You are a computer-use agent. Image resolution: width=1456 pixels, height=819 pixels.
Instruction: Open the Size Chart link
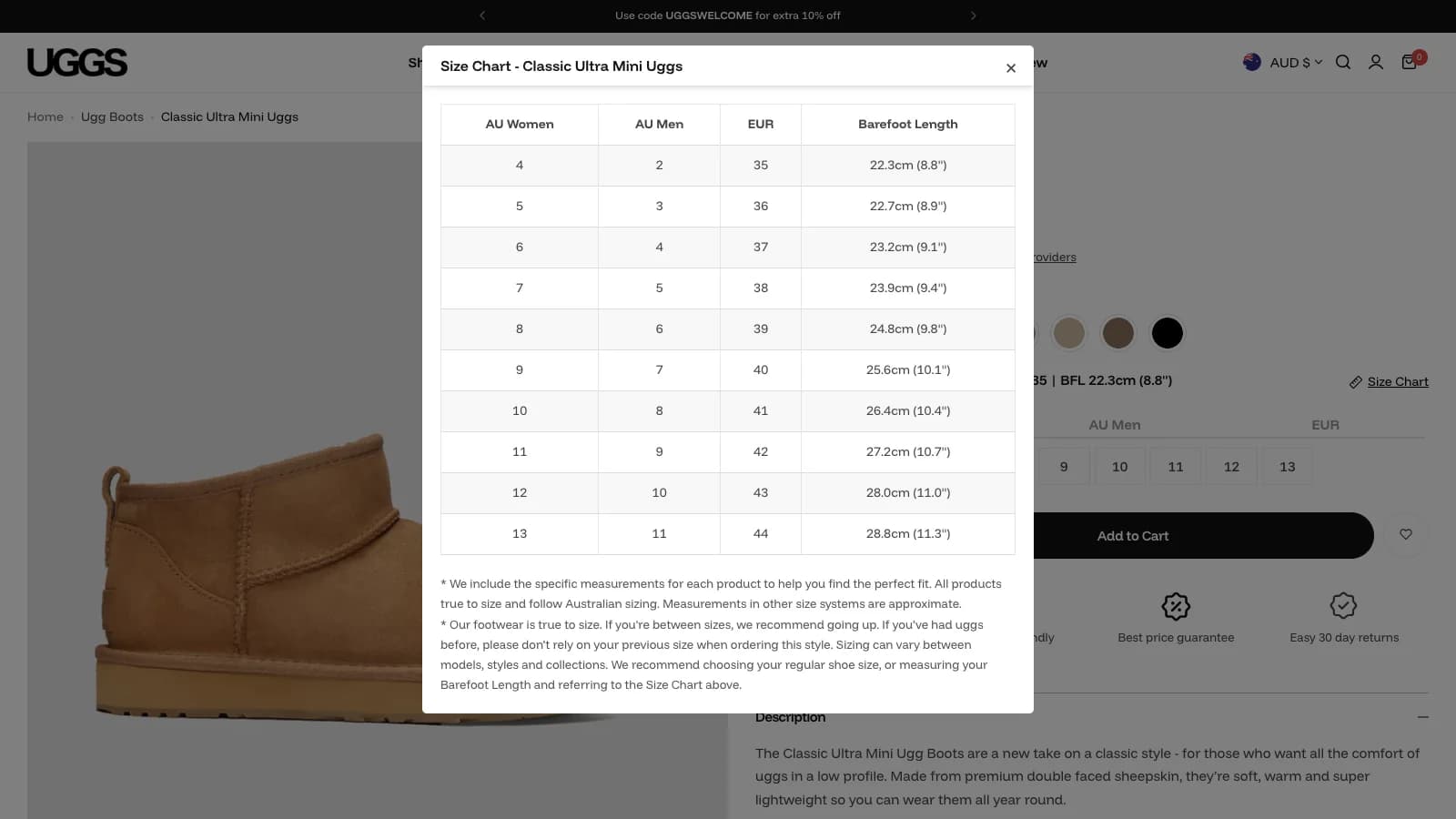click(1398, 381)
